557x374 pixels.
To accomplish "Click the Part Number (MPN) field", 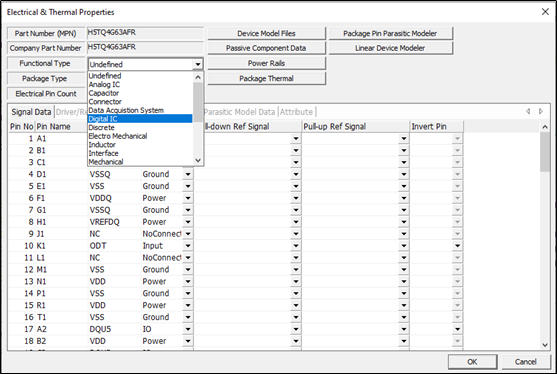I will 145,33.
